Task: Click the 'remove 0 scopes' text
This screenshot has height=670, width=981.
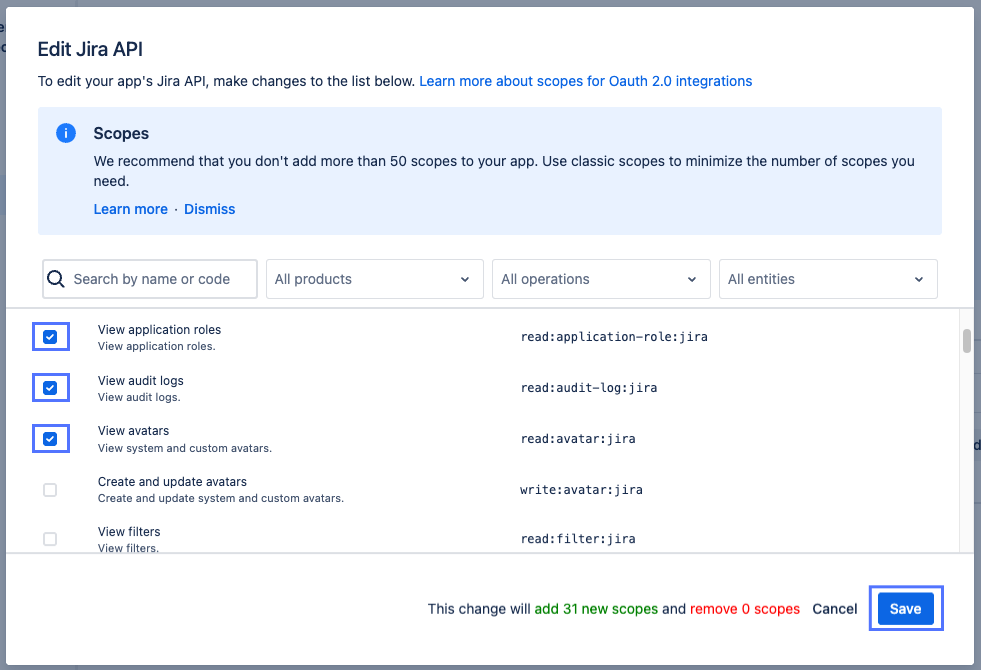Action: (745, 609)
